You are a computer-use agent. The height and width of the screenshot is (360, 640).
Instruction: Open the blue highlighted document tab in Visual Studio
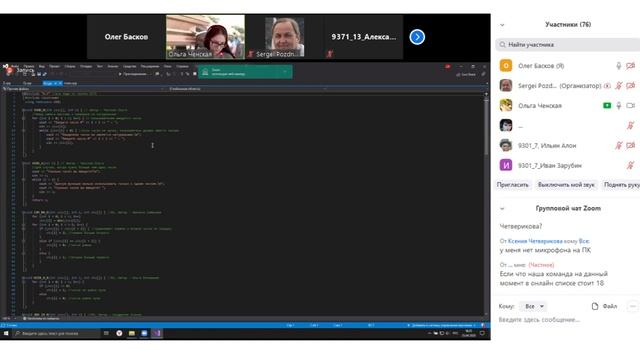tap(53, 83)
